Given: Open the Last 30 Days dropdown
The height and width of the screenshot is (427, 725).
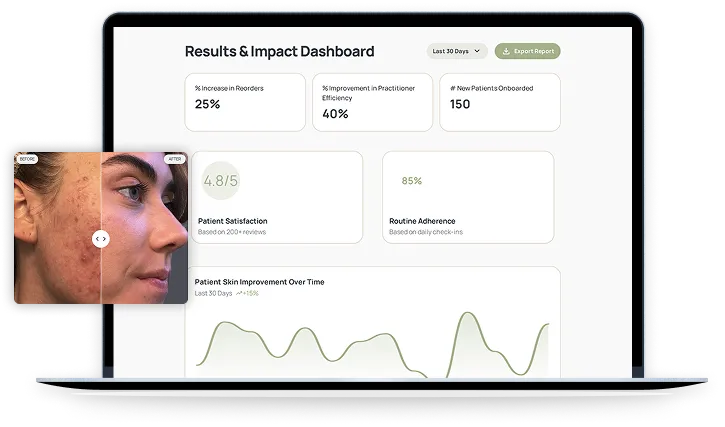Looking at the screenshot, I should point(456,51).
